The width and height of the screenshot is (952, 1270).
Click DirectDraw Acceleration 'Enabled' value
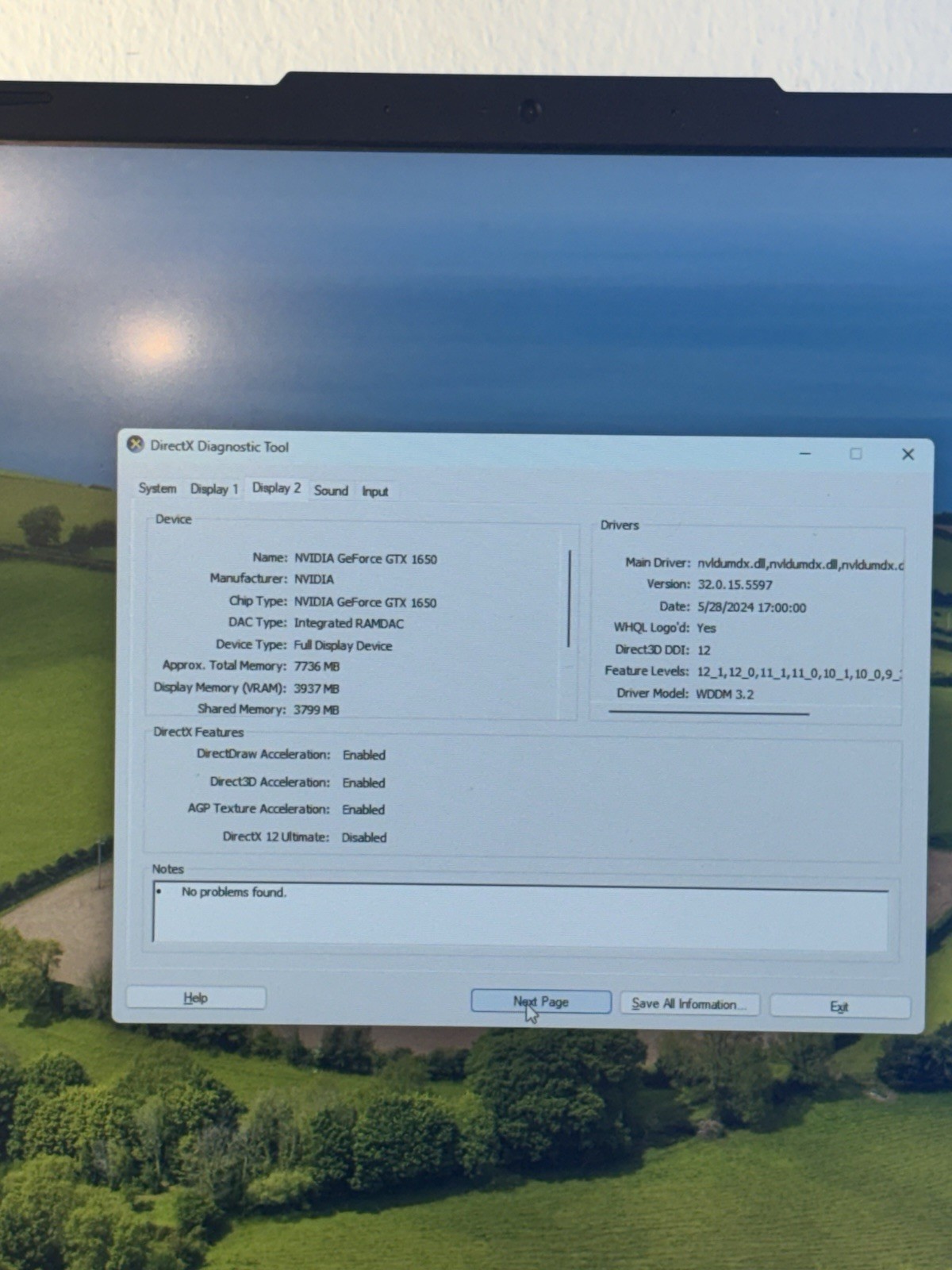364,755
